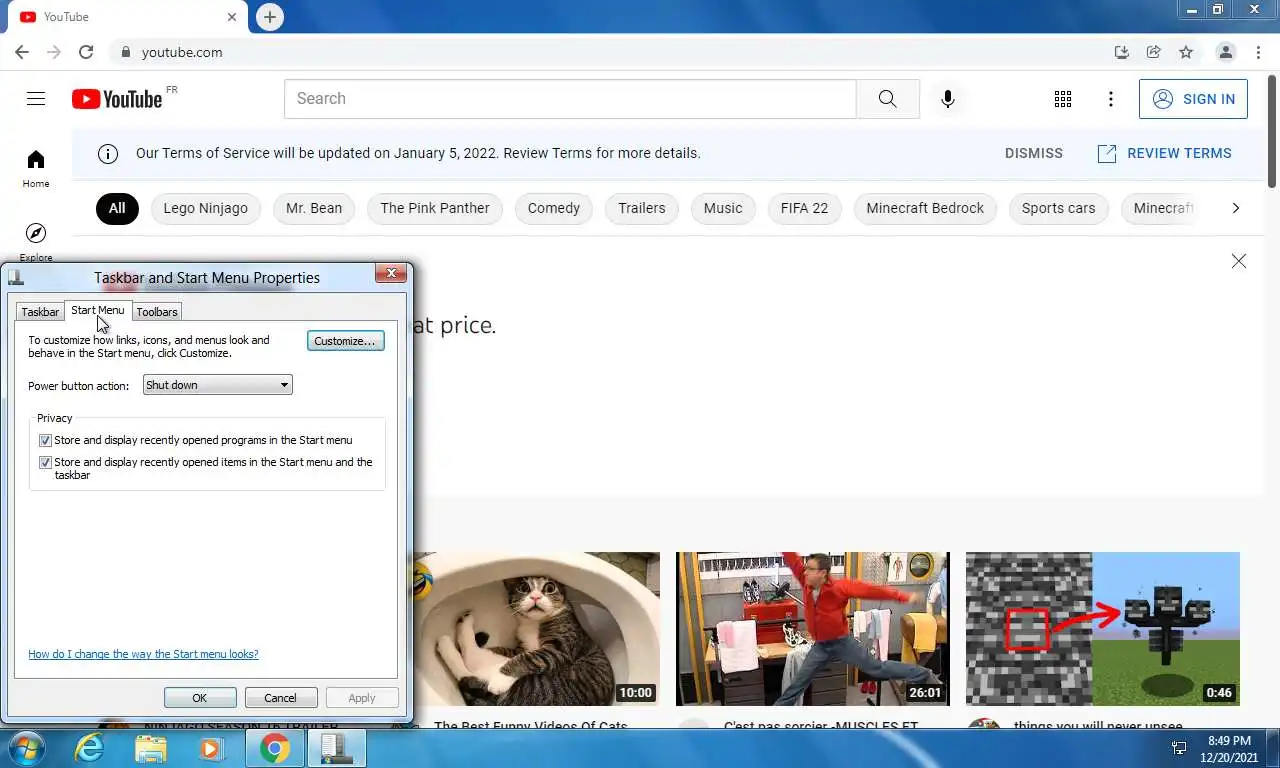Close the Taskbar Properties dialog
Viewport: 1280px width, 768px height.
[x=391, y=273]
